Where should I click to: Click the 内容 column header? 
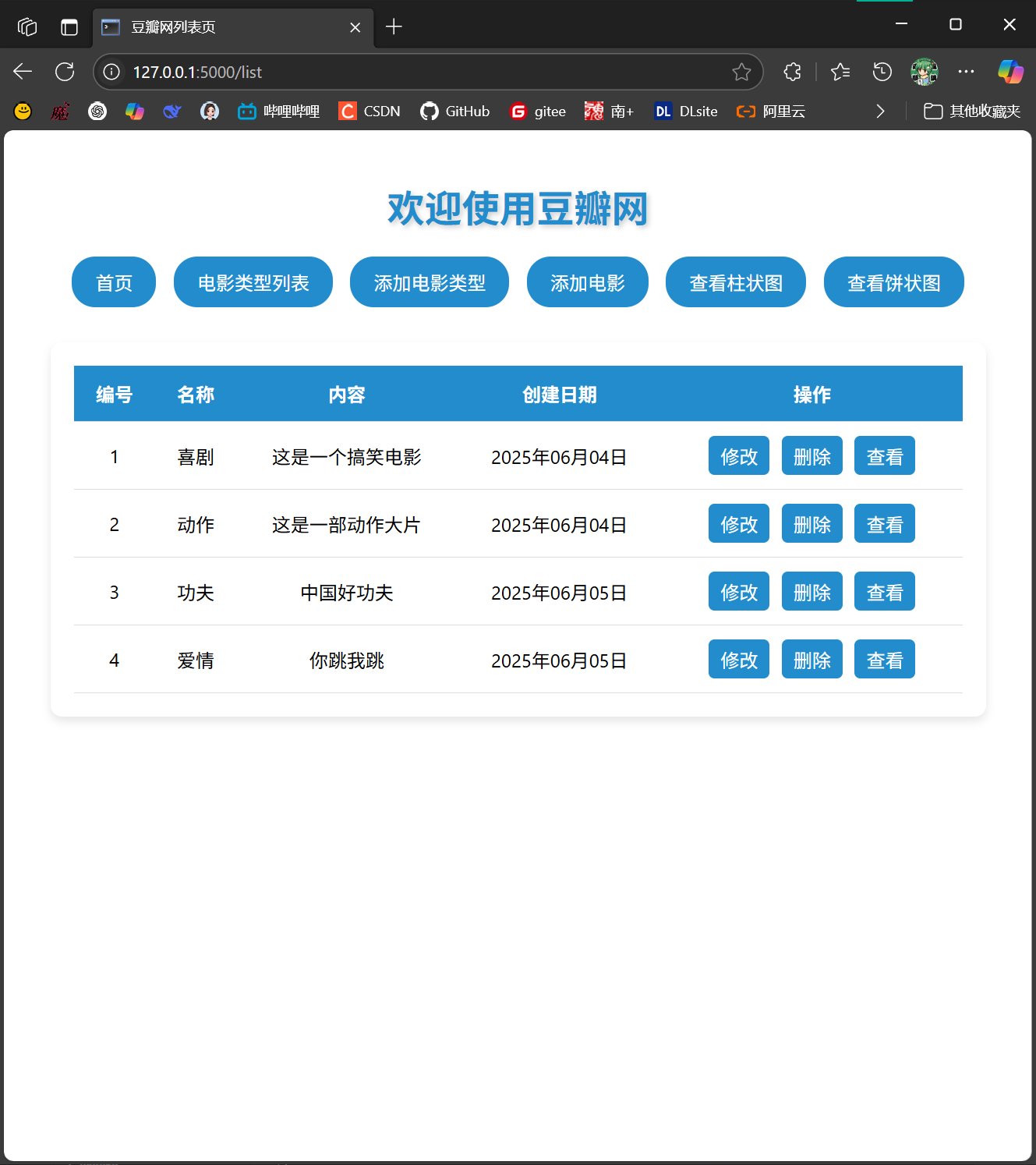coord(347,395)
